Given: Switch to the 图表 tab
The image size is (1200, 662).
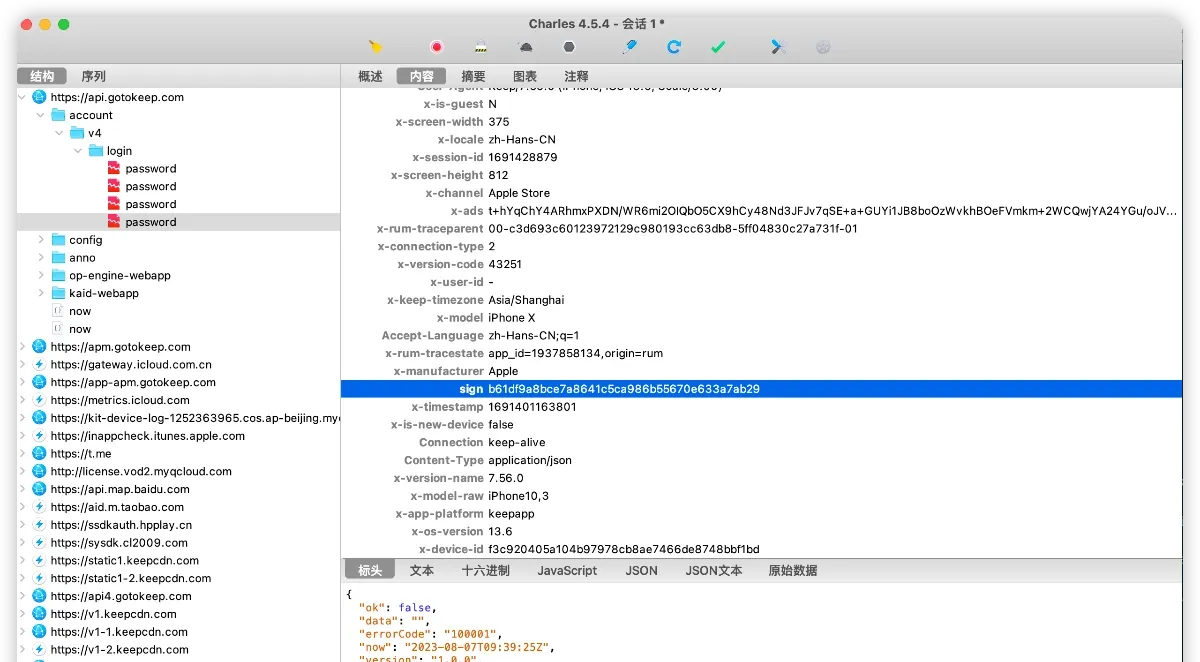Looking at the screenshot, I should coord(525,76).
